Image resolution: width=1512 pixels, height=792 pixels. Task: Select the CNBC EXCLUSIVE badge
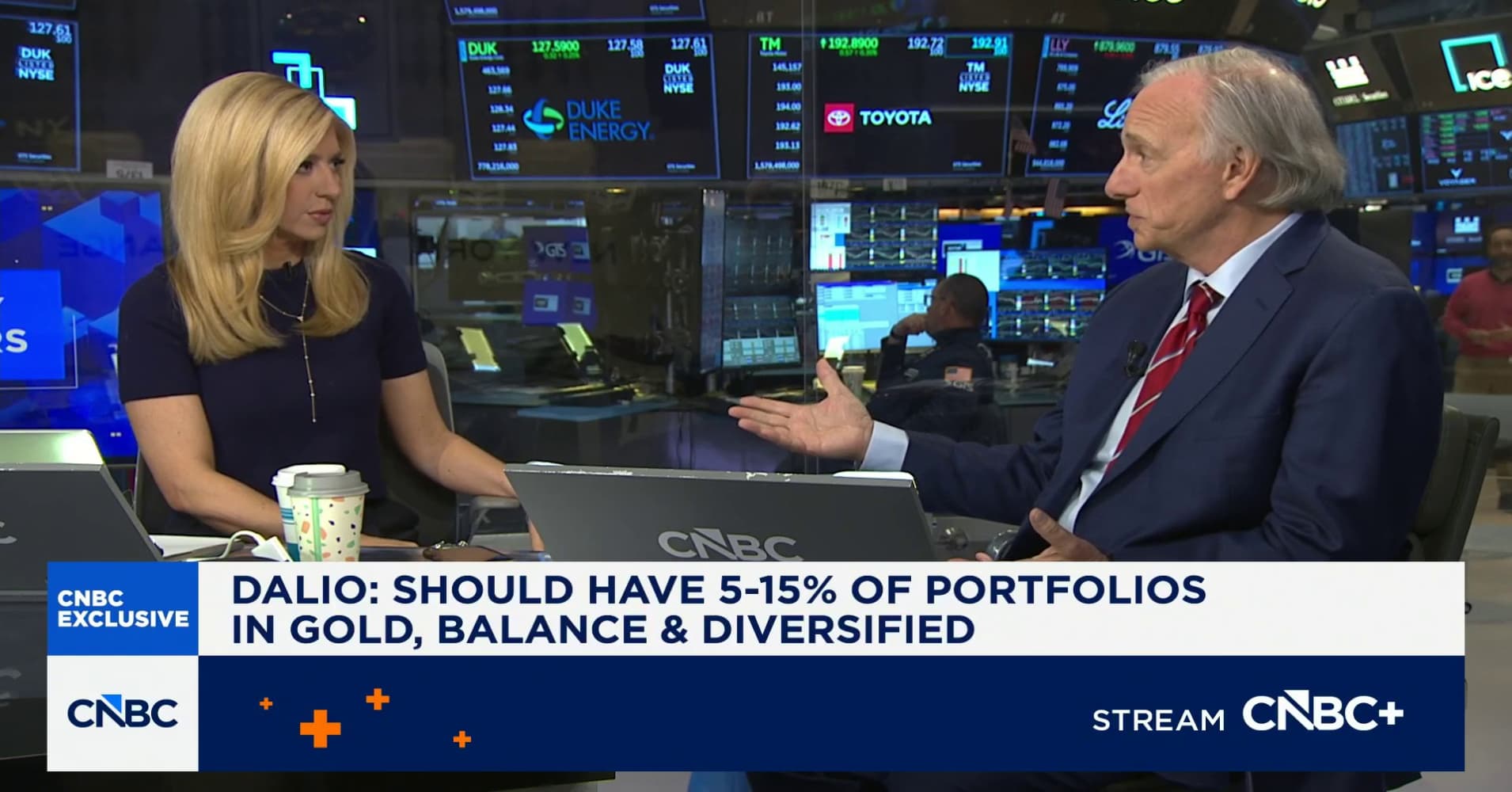123,608
